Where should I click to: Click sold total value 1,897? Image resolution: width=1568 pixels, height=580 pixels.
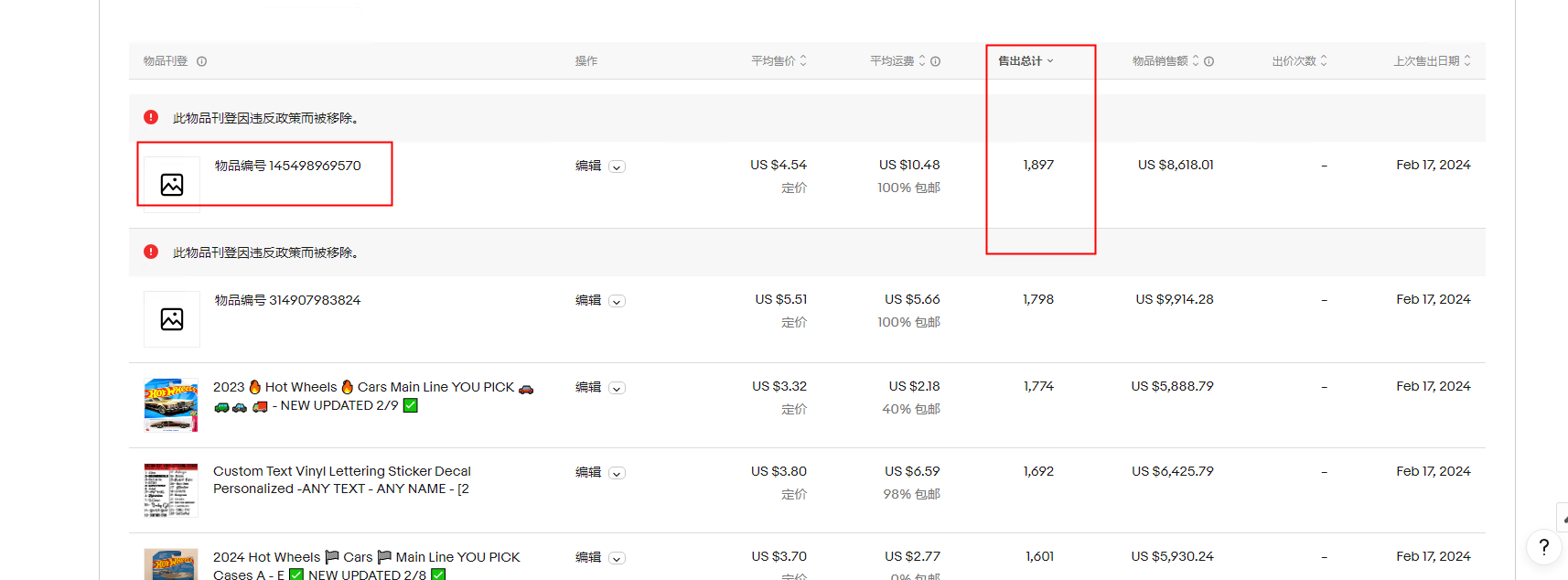(x=1038, y=165)
